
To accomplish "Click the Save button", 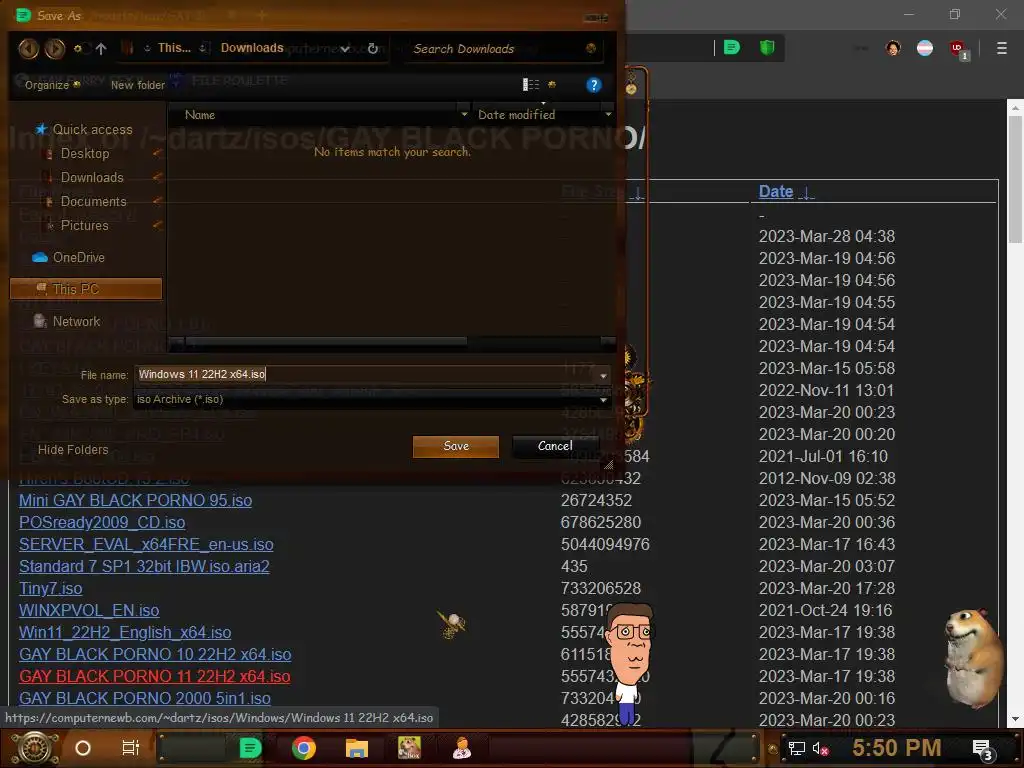I will point(456,446).
